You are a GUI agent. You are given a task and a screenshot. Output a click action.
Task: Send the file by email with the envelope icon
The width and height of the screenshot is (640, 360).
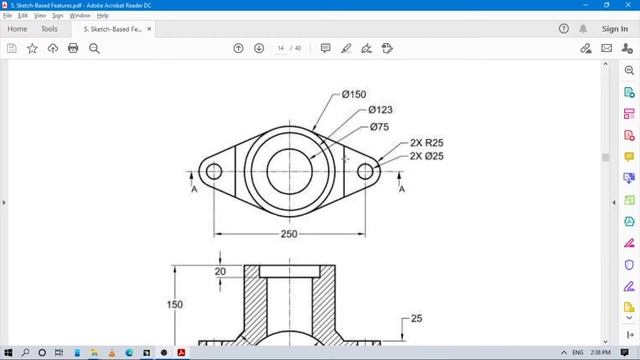click(607, 48)
